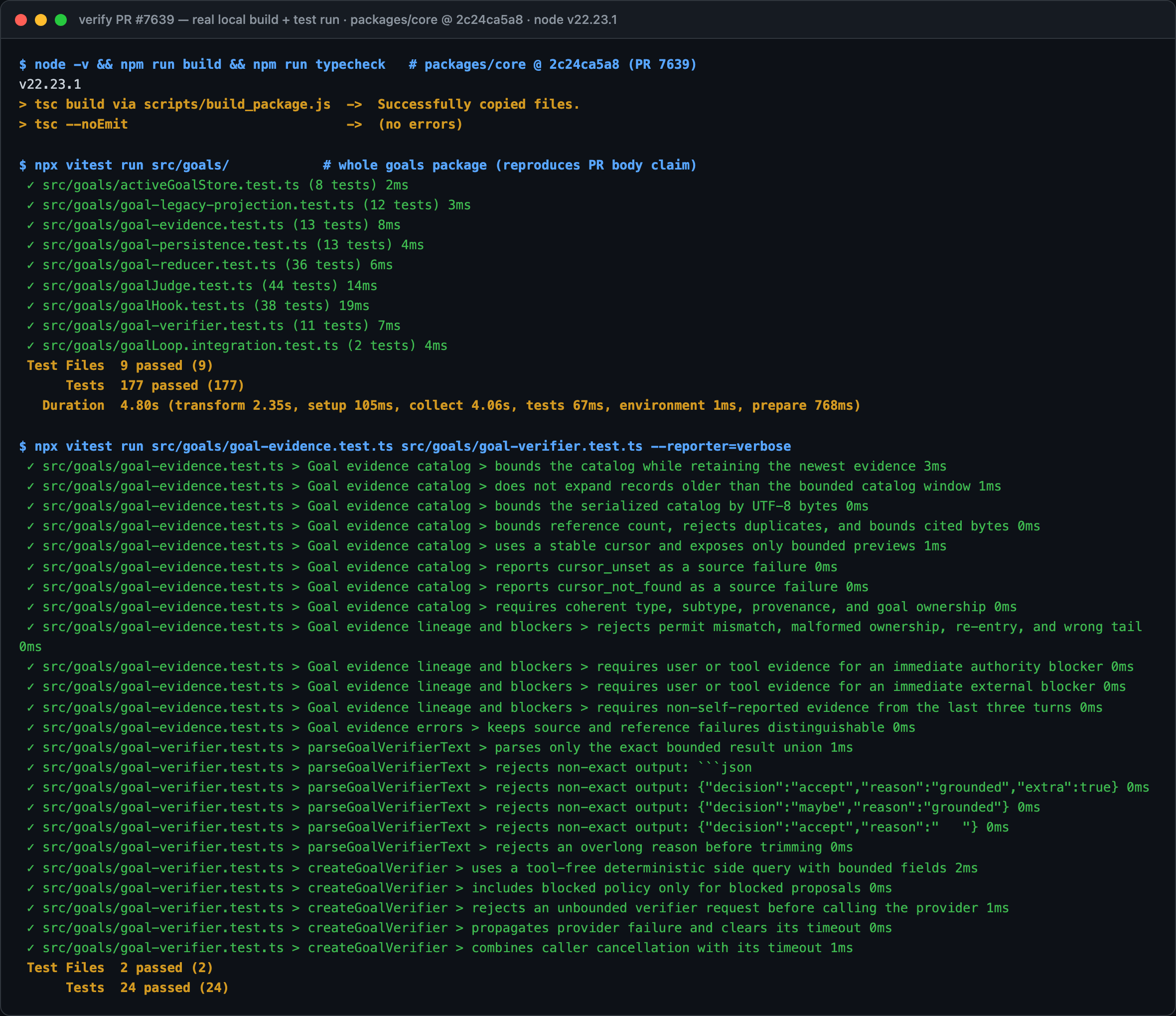Click 'parses only the exact bounded result' line
The height and width of the screenshot is (1016, 1176).
tap(440, 746)
